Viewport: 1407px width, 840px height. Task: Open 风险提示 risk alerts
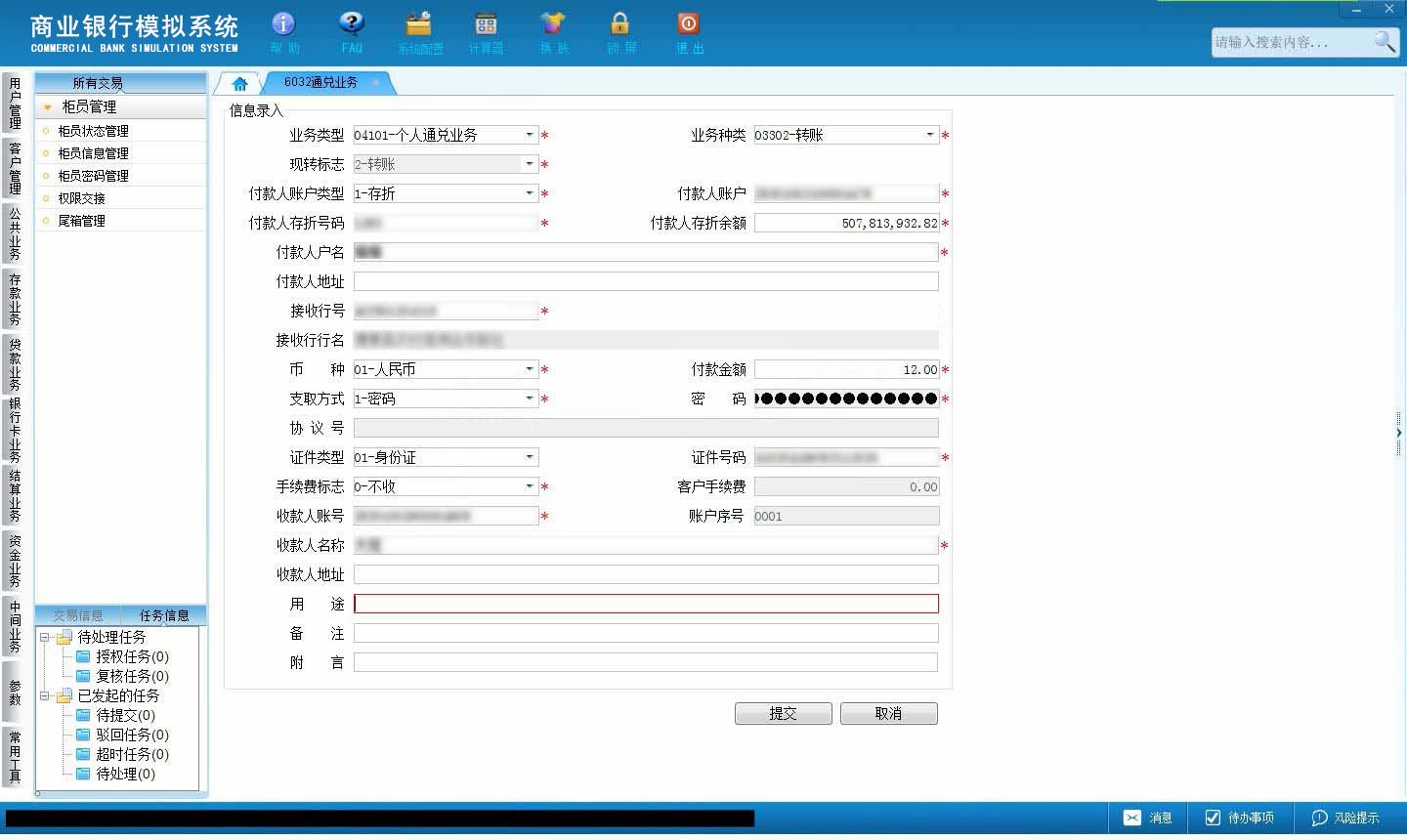1345,818
